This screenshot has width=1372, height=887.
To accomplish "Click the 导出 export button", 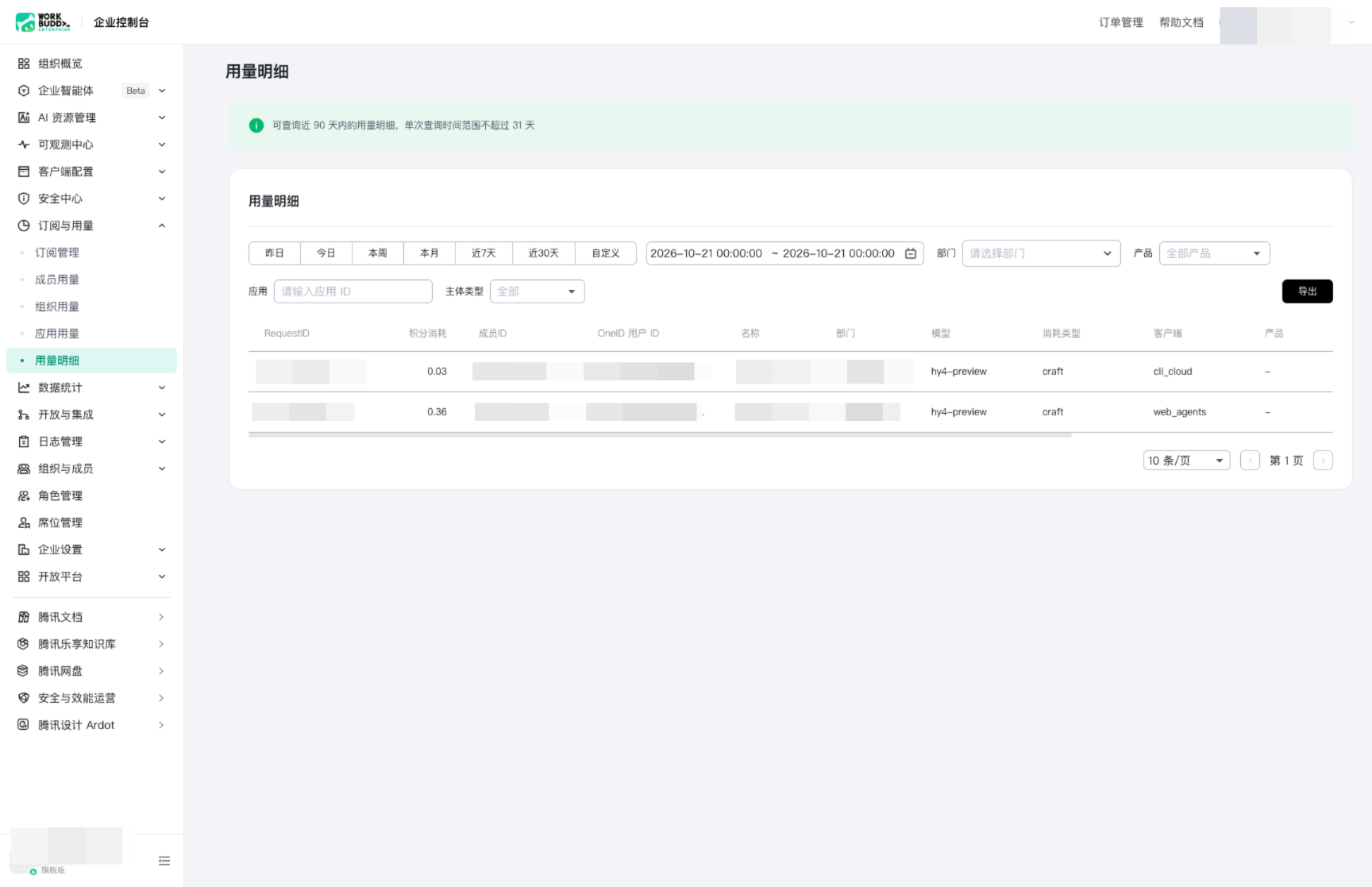I will [x=1307, y=291].
